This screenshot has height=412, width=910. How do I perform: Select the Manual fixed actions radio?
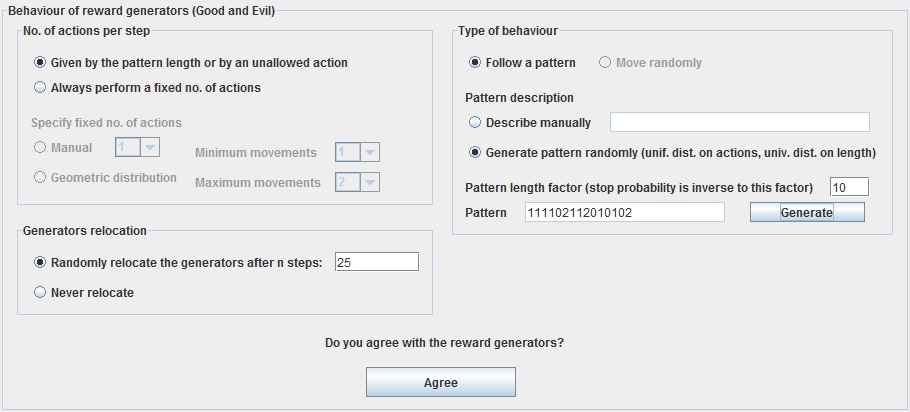41,148
